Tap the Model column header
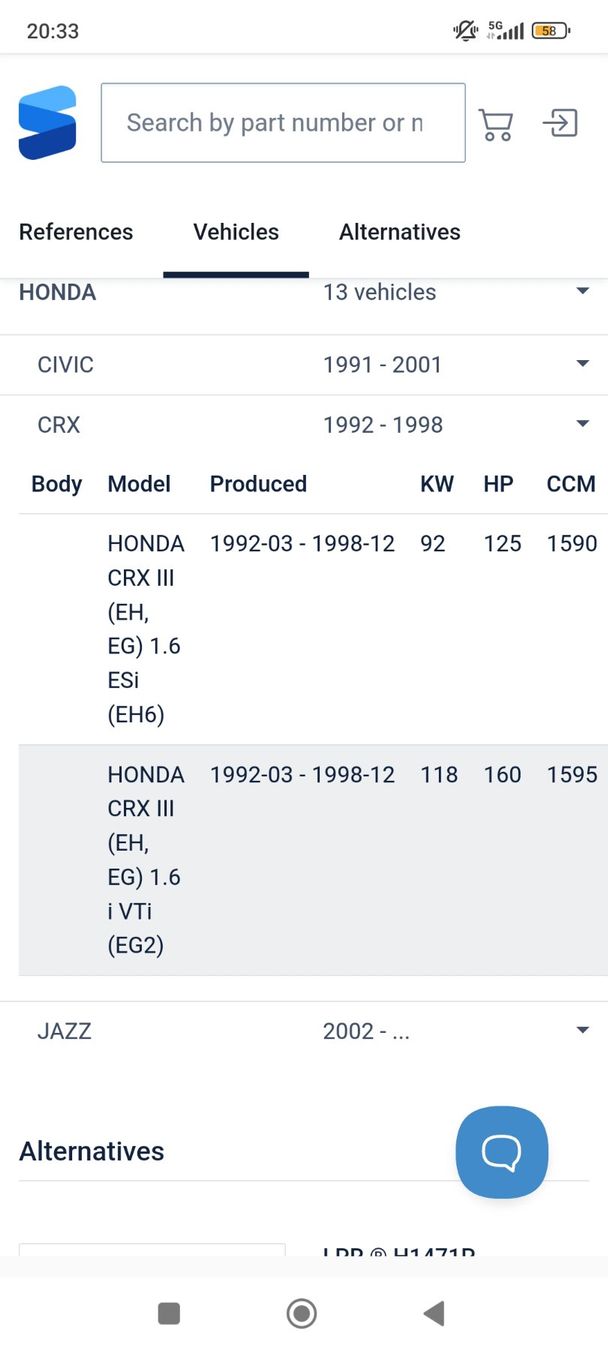 click(x=139, y=484)
